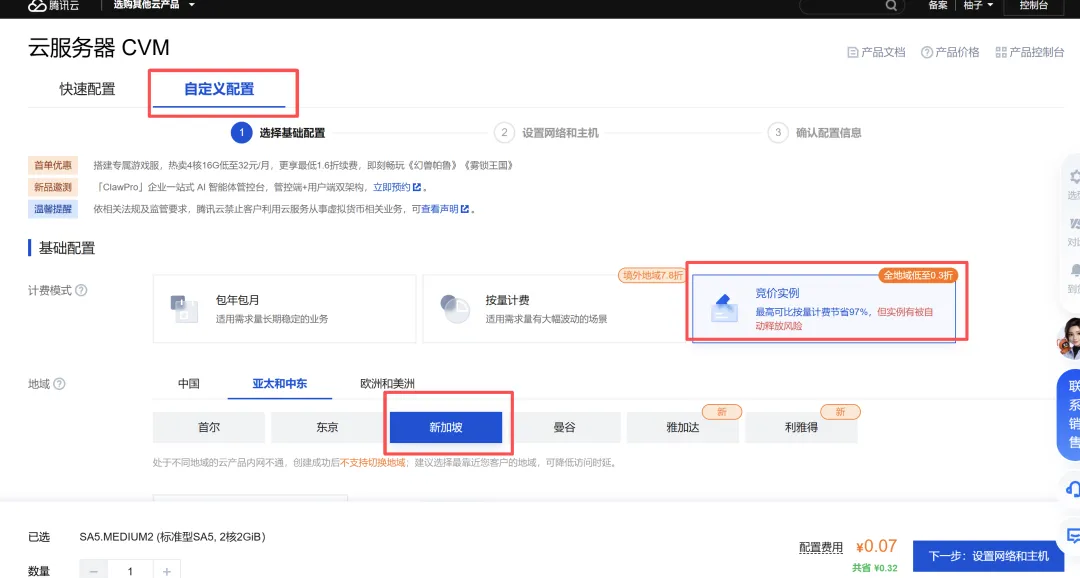Screen dimensions: 1080x578
Task: Click the headset support icon on right sidebar
Action: (1072, 490)
